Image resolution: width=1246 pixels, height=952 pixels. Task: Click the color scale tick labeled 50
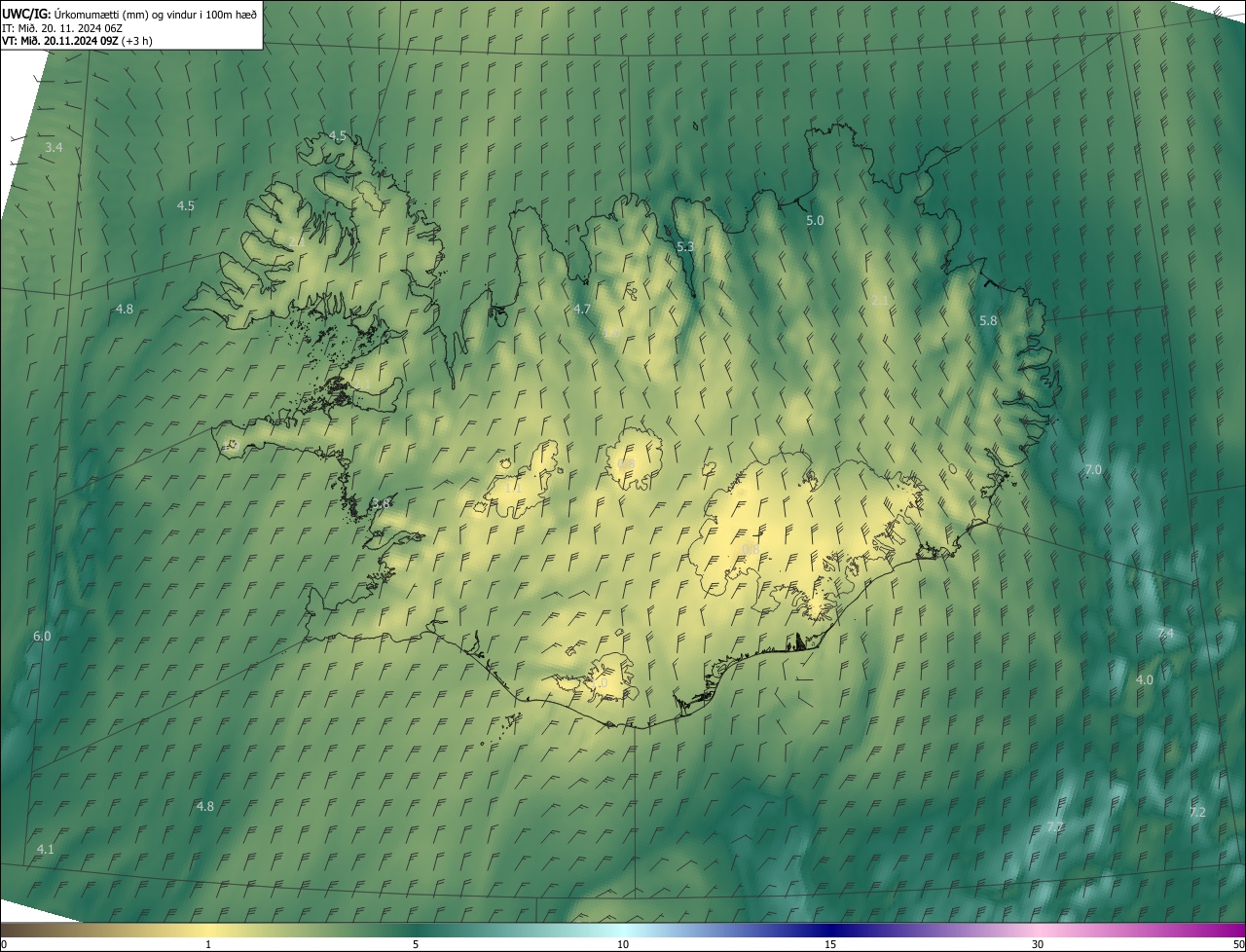click(1238, 944)
